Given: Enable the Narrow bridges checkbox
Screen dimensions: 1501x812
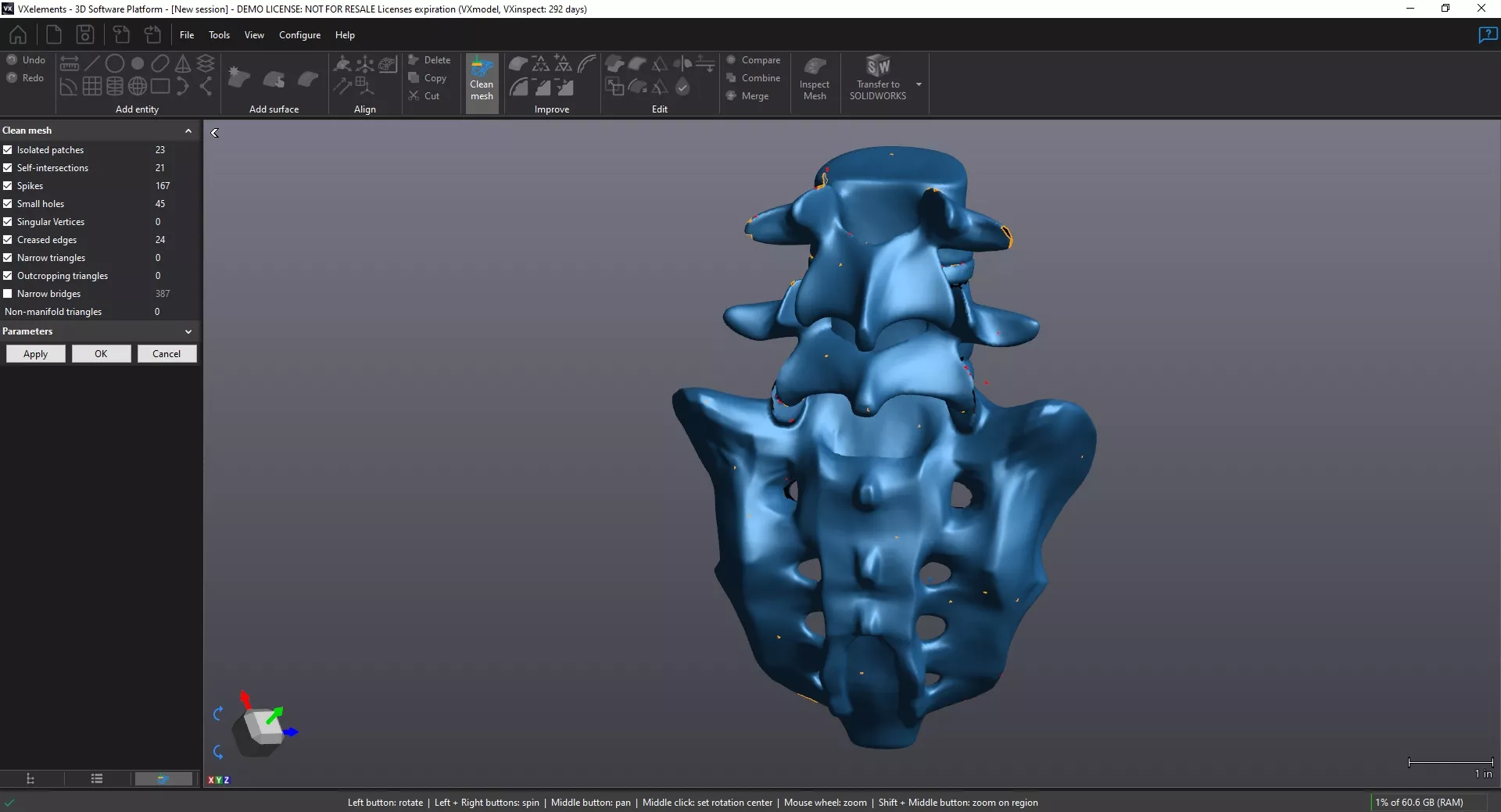Looking at the screenshot, I should pos(8,293).
